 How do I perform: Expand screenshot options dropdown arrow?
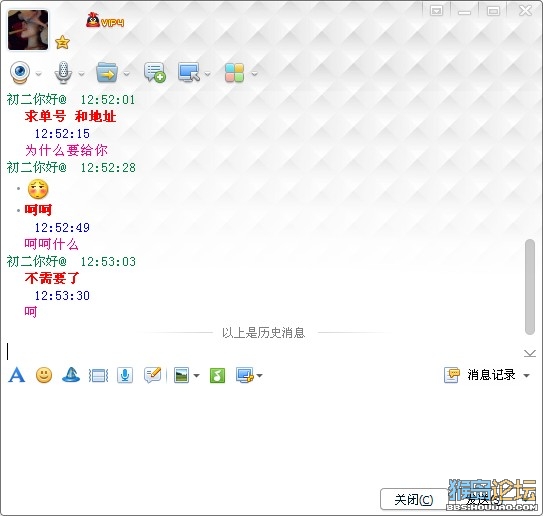tap(259, 375)
